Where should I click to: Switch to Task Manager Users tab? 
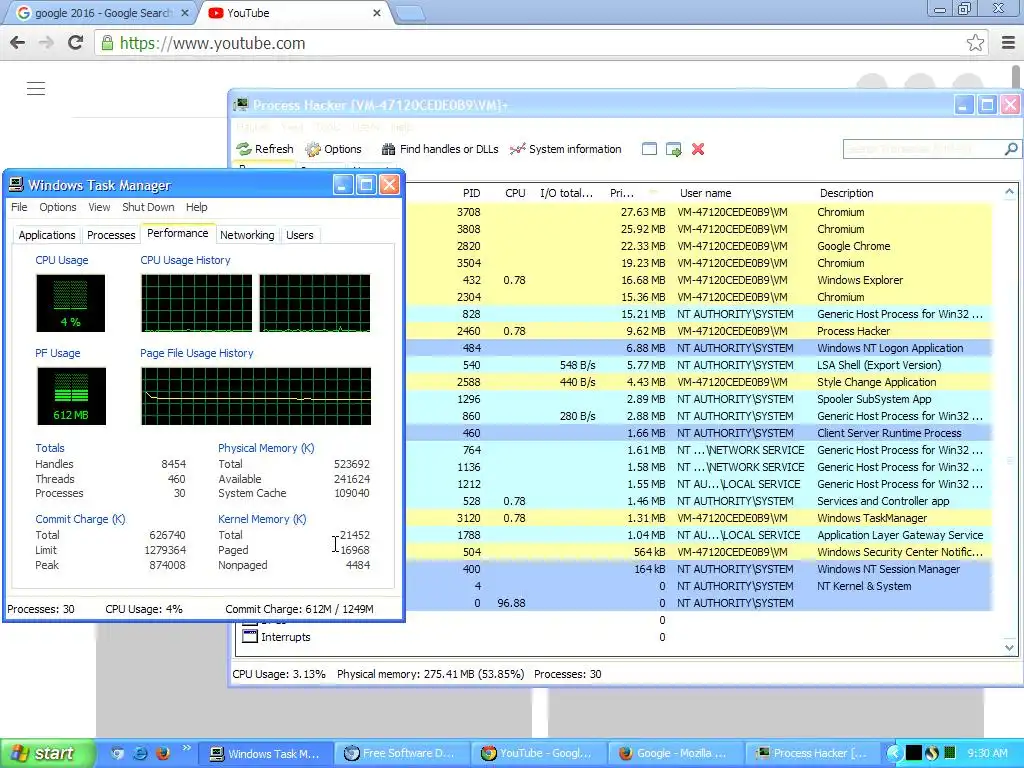[300, 235]
